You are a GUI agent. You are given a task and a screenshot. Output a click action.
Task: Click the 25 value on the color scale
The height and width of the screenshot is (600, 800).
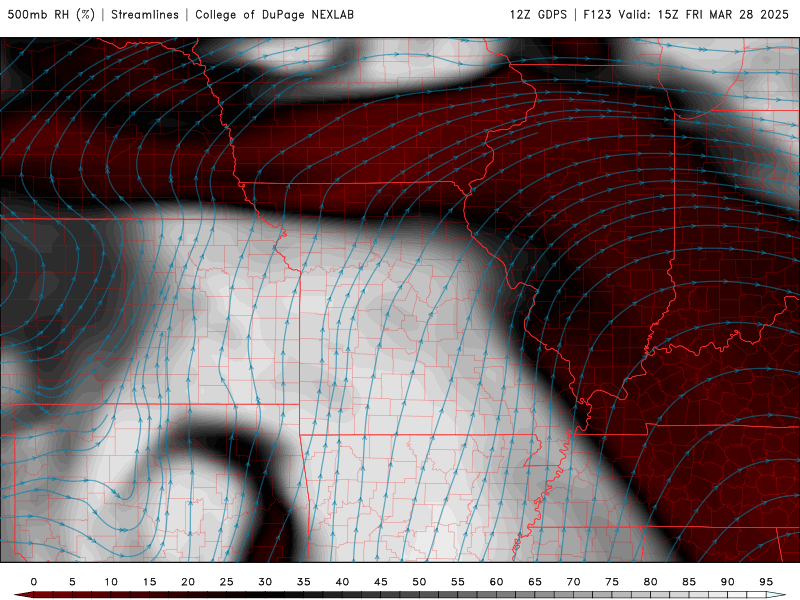click(x=227, y=582)
